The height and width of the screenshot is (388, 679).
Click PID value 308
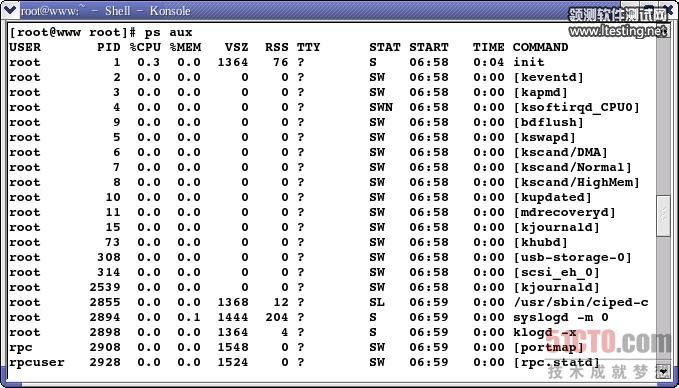click(109, 258)
